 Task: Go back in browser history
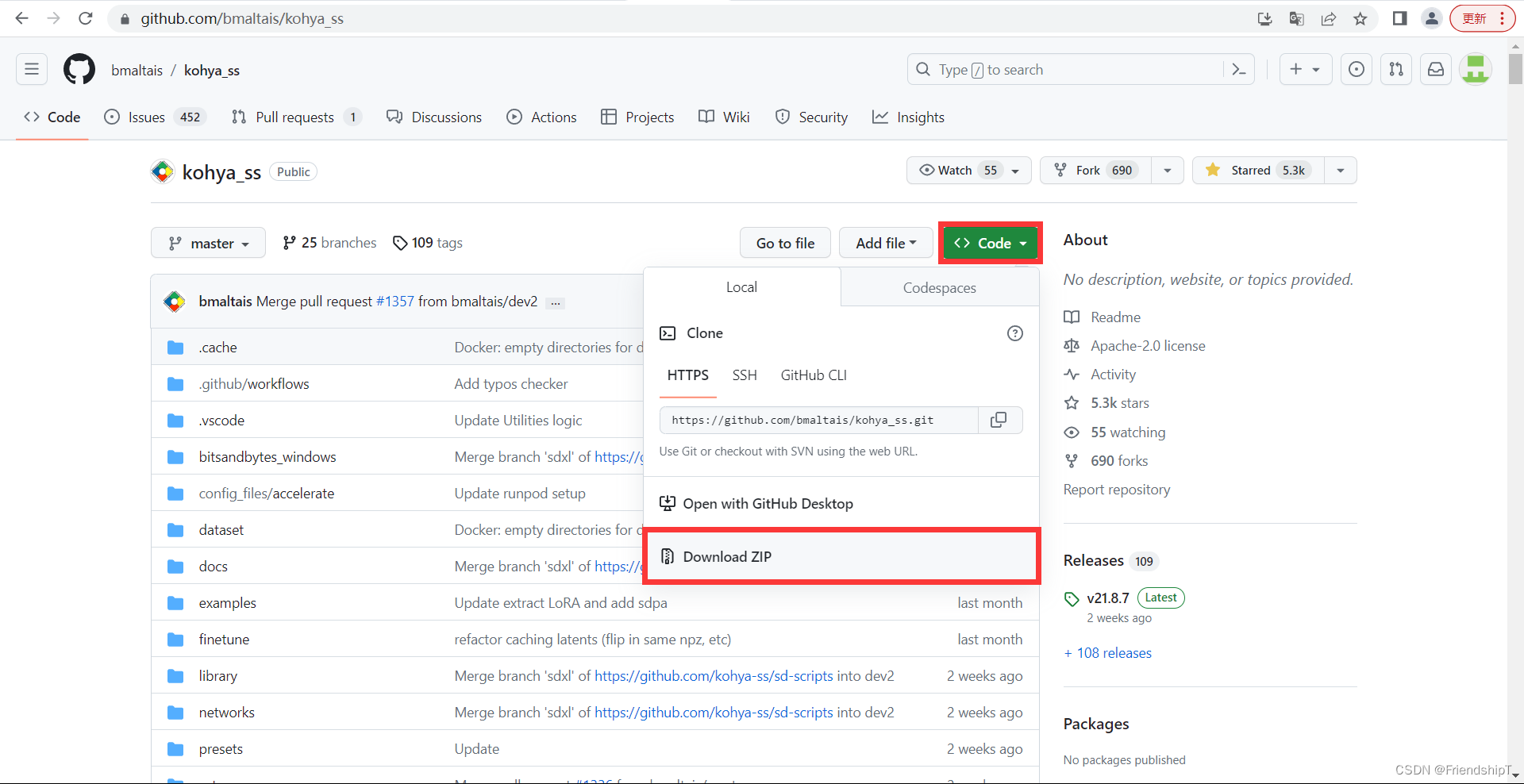(22, 18)
